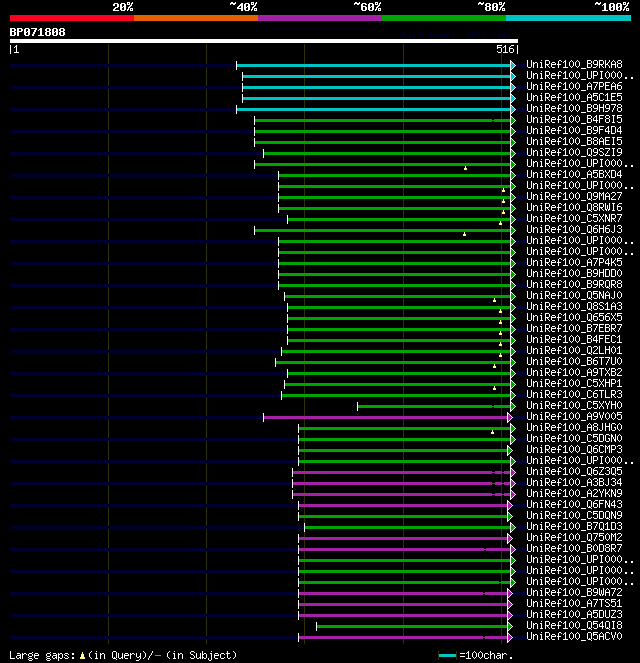Click the ~60% label above the legend
The width and height of the screenshot is (640, 663).
coord(367,7)
